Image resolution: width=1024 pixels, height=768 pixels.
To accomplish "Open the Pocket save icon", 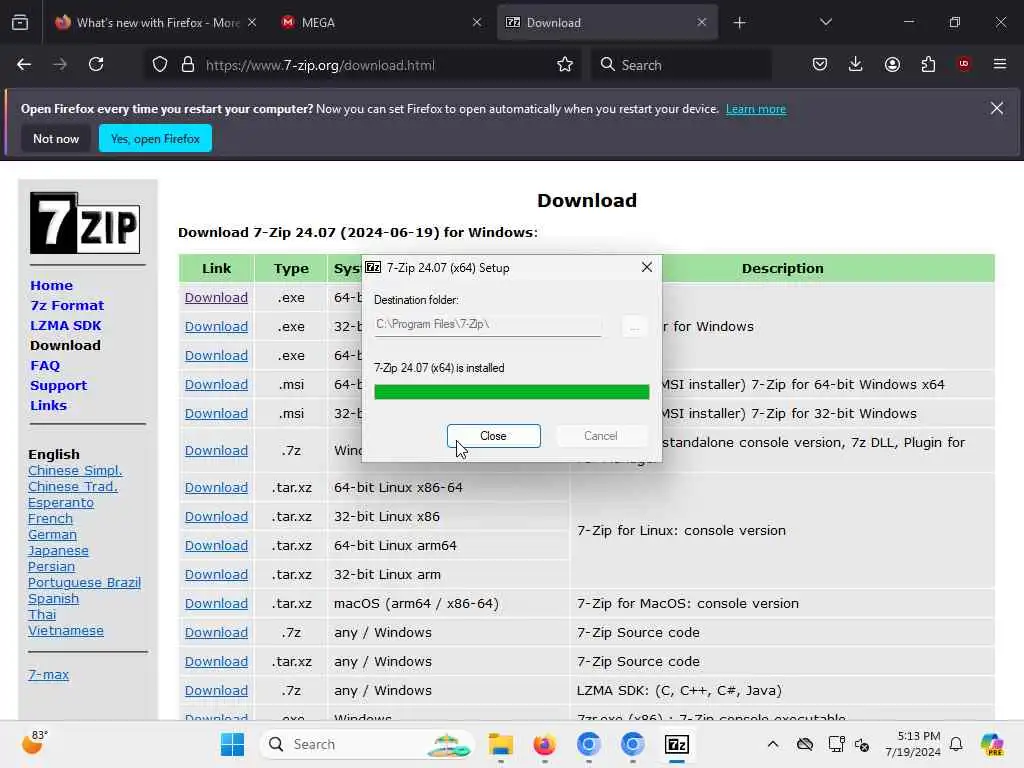I will coord(820,65).
